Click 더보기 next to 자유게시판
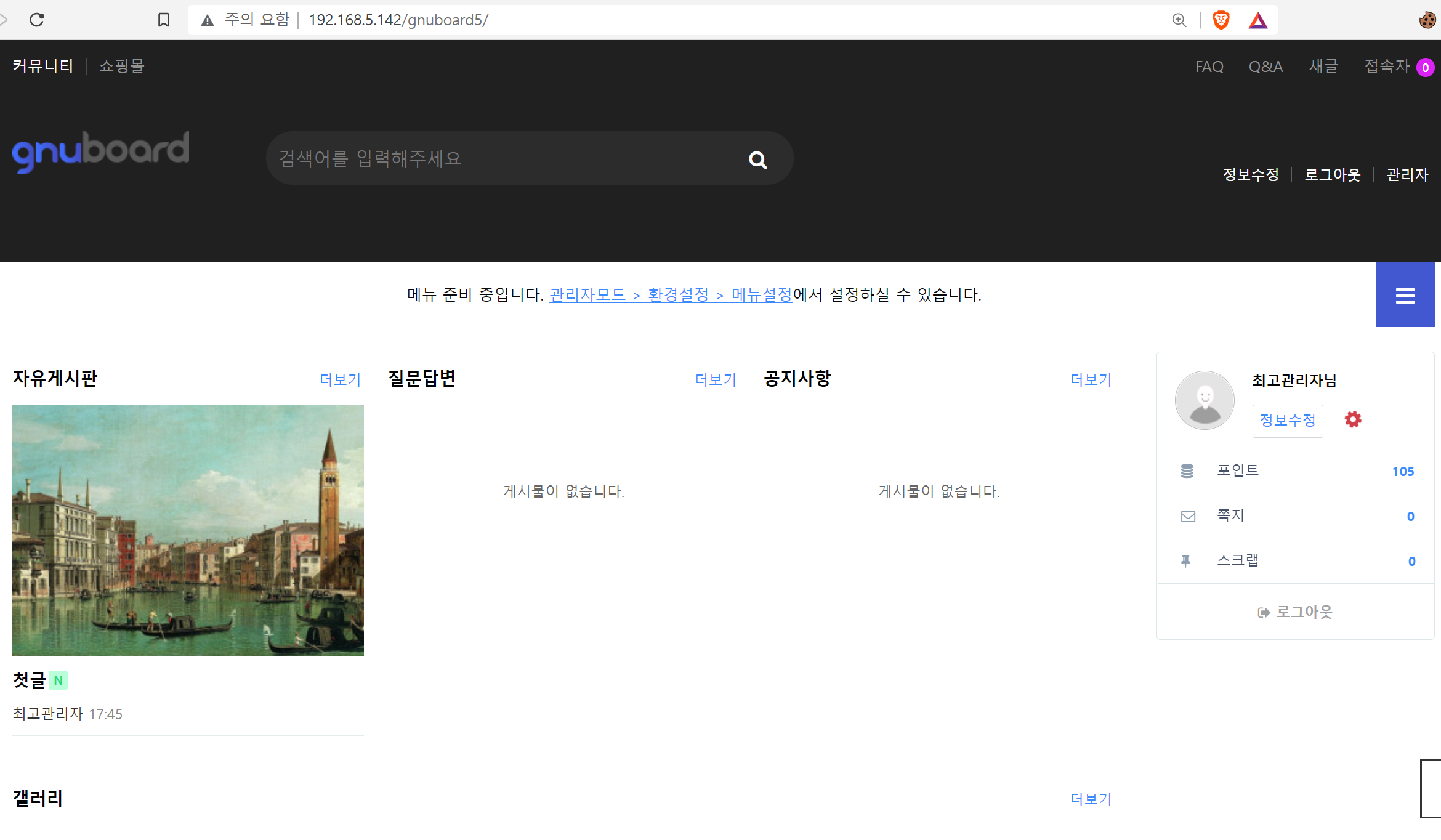The height and width of the screenshot is (840, 1441). [340, 379]
